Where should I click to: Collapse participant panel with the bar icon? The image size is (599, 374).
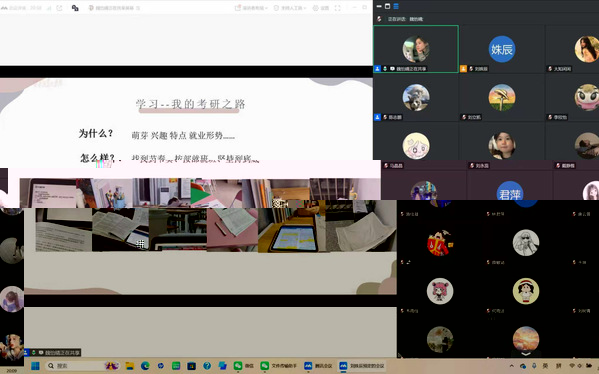[379, 6]
